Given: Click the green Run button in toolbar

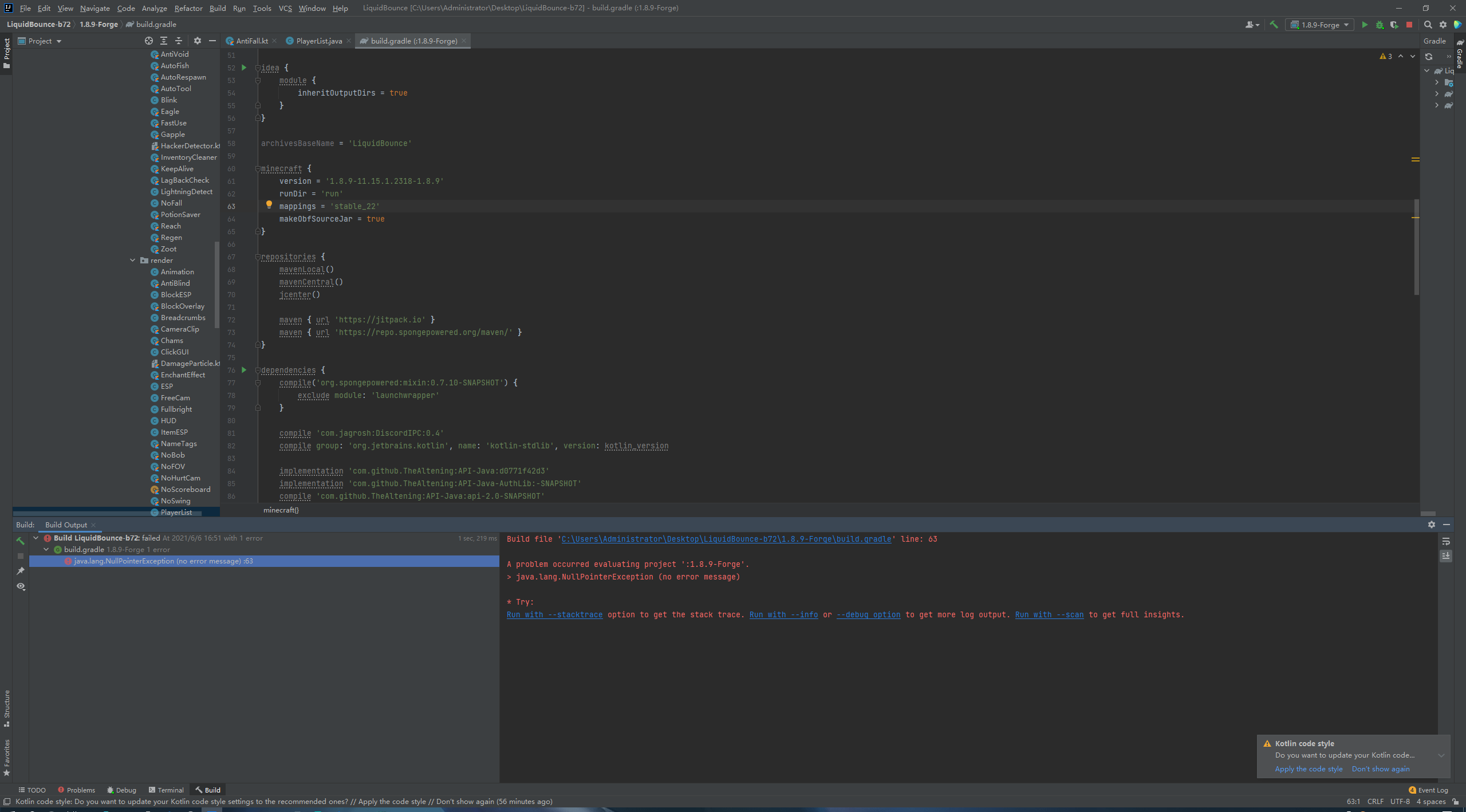Looking at the screenshot, I should pos(1365,25).
